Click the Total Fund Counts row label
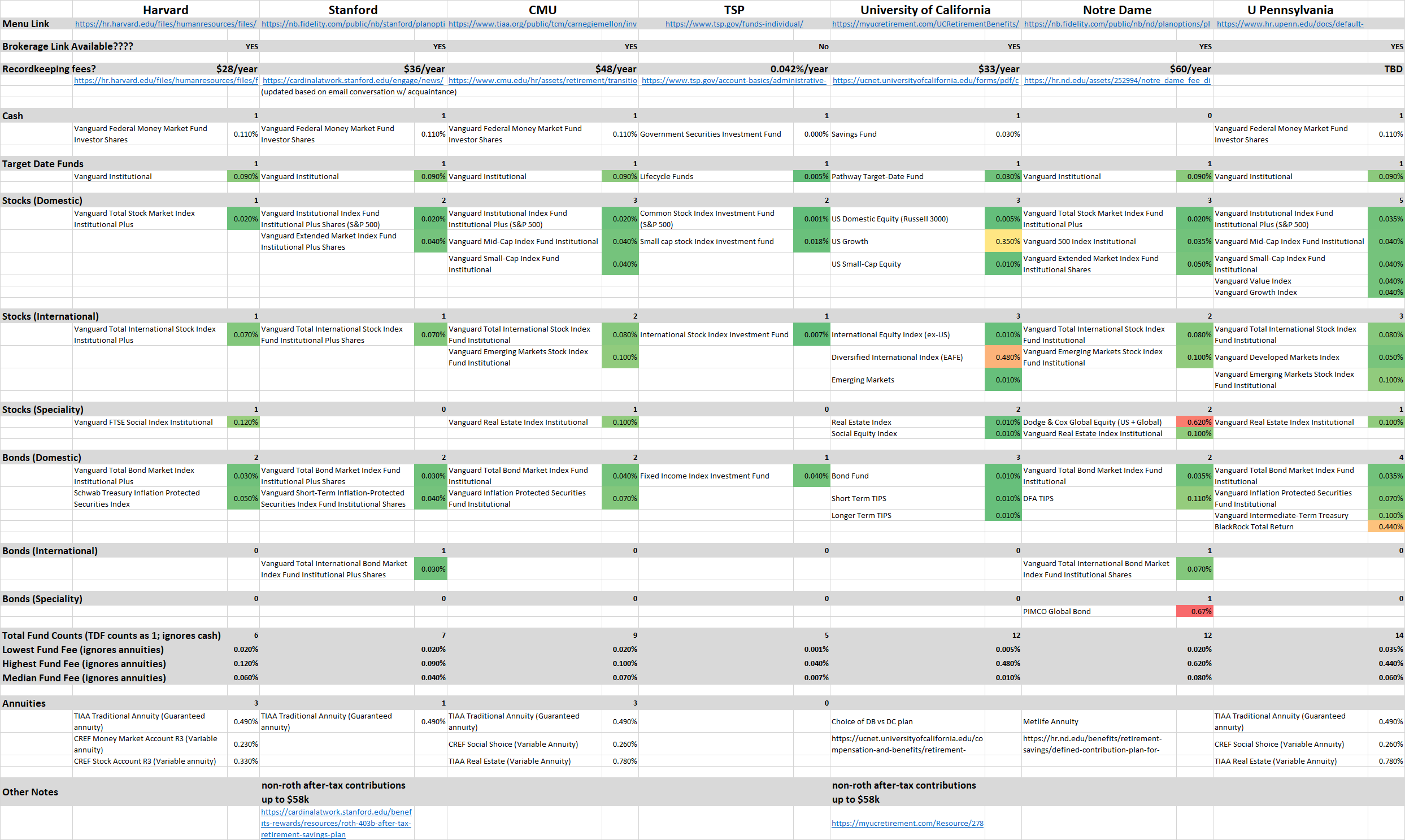Screen dimensions: 1405x840 [x=111, y=636]
